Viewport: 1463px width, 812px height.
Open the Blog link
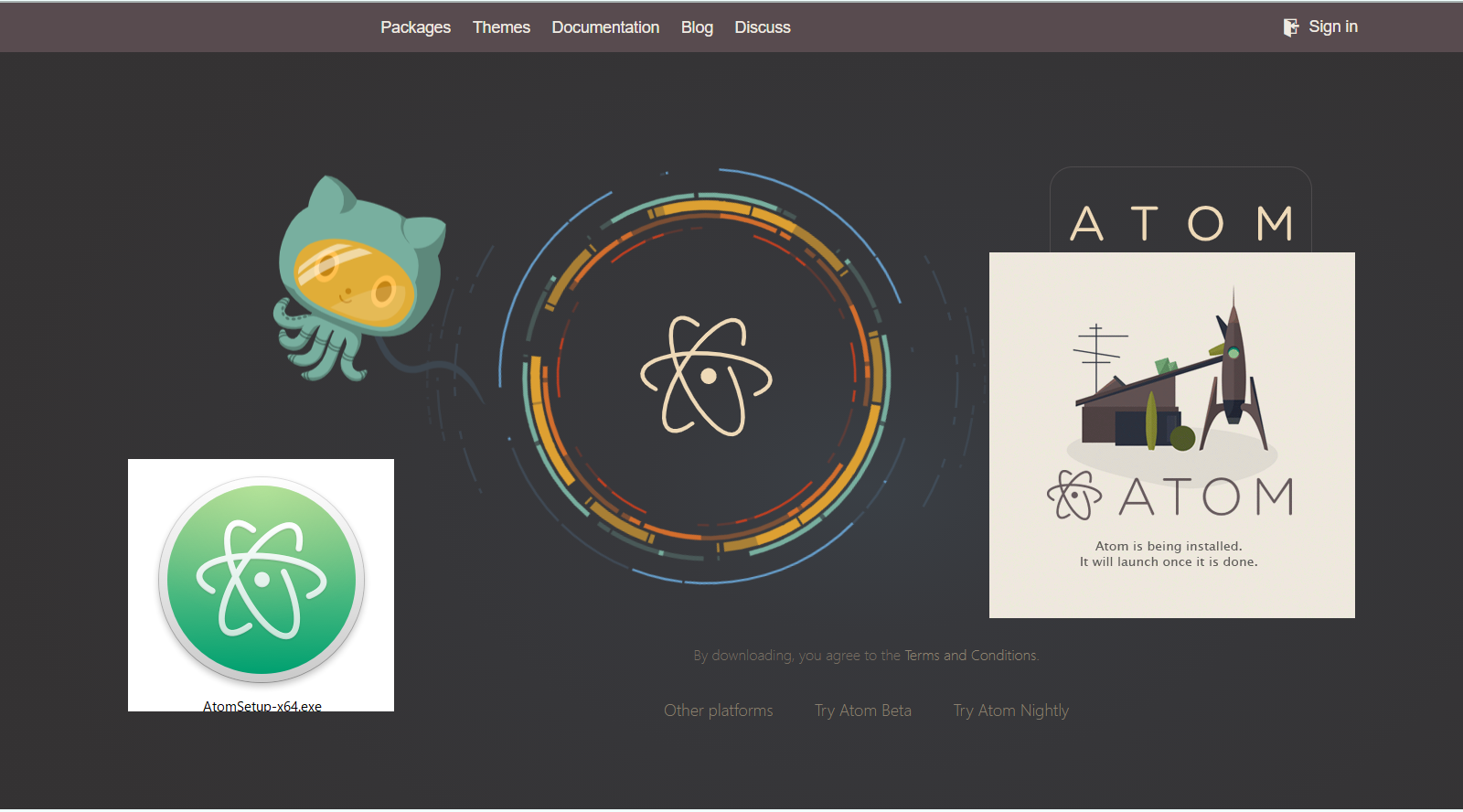[x=697, y=27]
